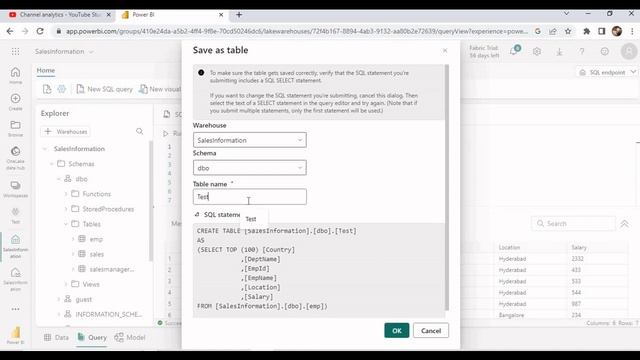Open the Test workspace in sidebar
This screenshot has width=640, height=360.
coord(16,215)
